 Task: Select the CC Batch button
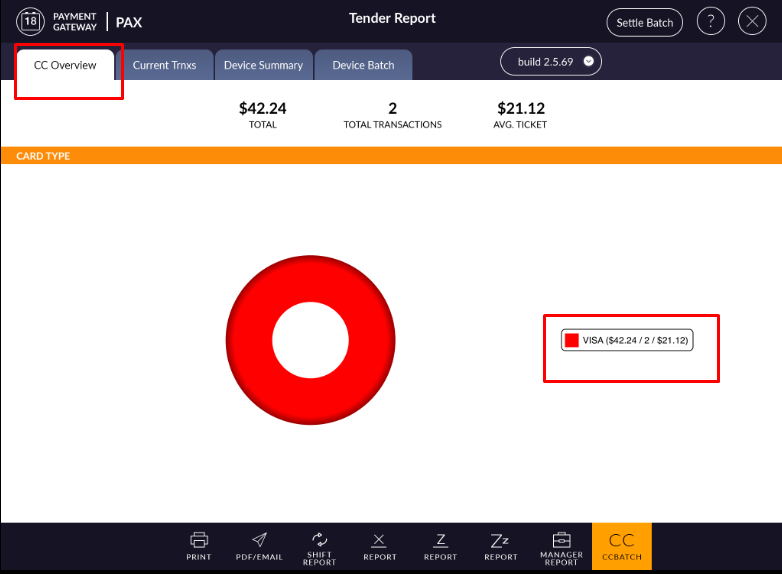pos(621,547)
